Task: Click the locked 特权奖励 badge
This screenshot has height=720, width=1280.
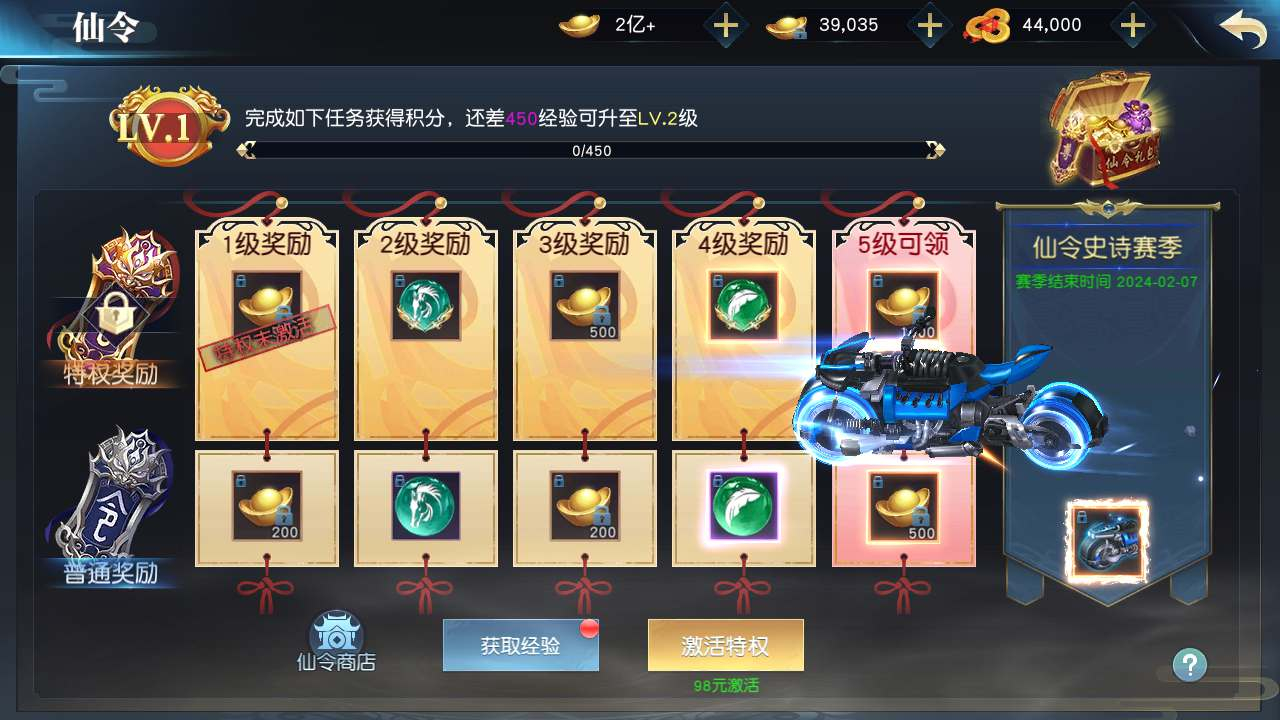Action: tap(114, 310)
